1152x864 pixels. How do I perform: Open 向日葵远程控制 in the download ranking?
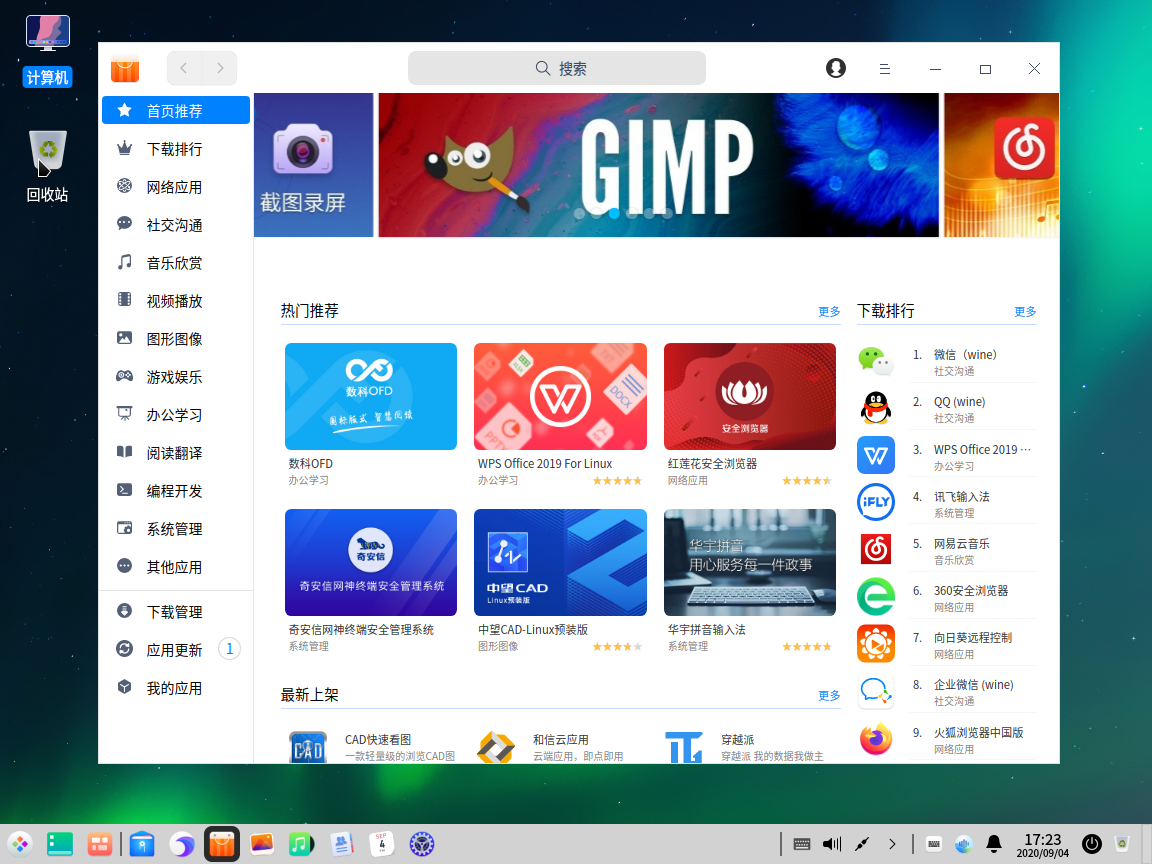947,644
